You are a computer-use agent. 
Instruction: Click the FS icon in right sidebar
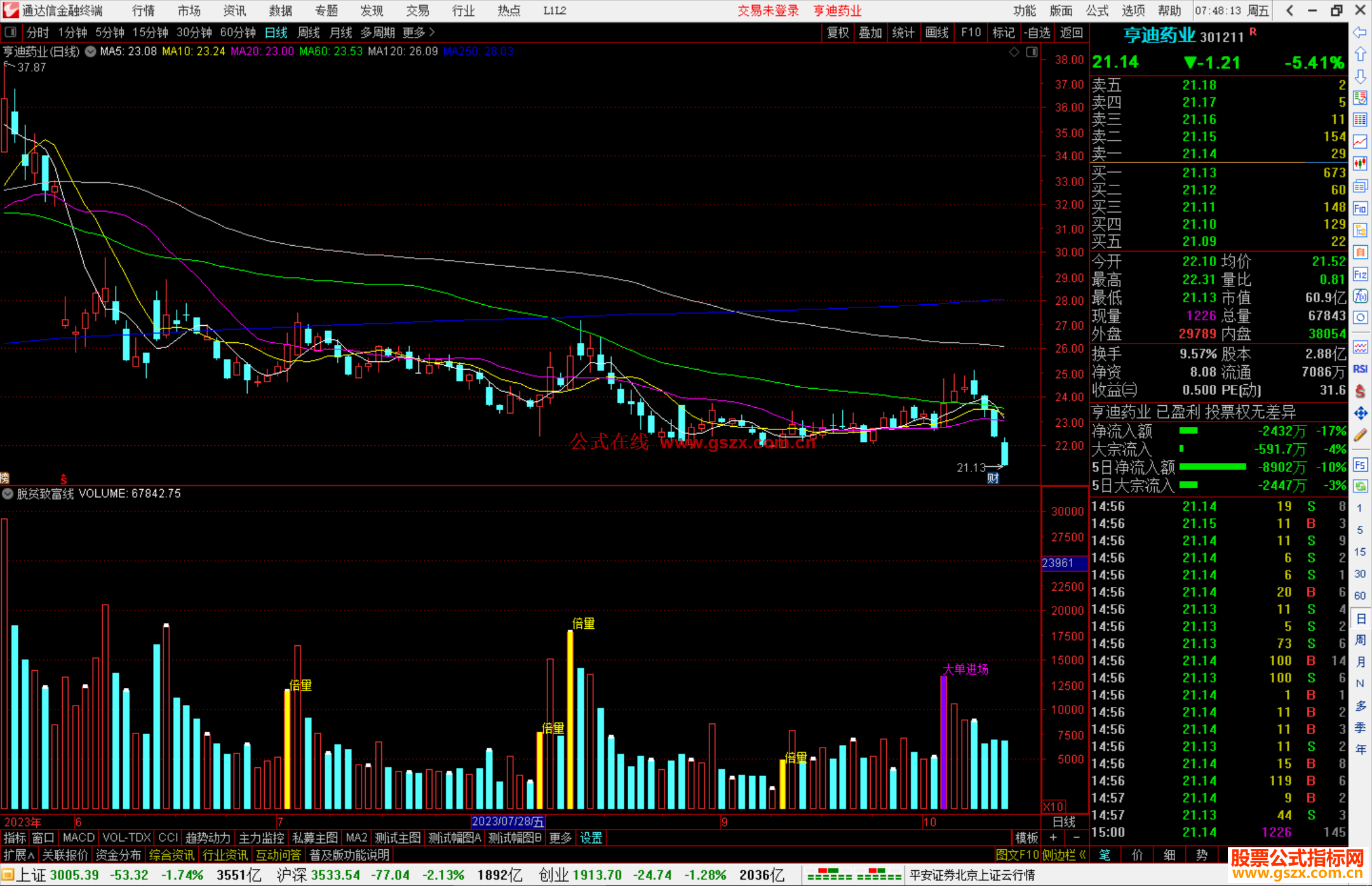pyautogui.click(x=1360, y=464)
